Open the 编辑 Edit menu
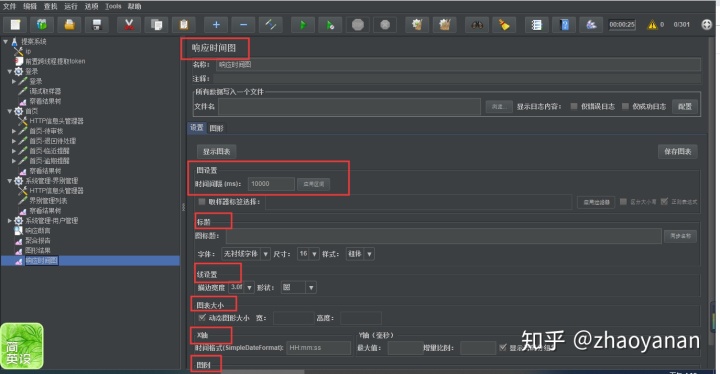 [30, 6]
